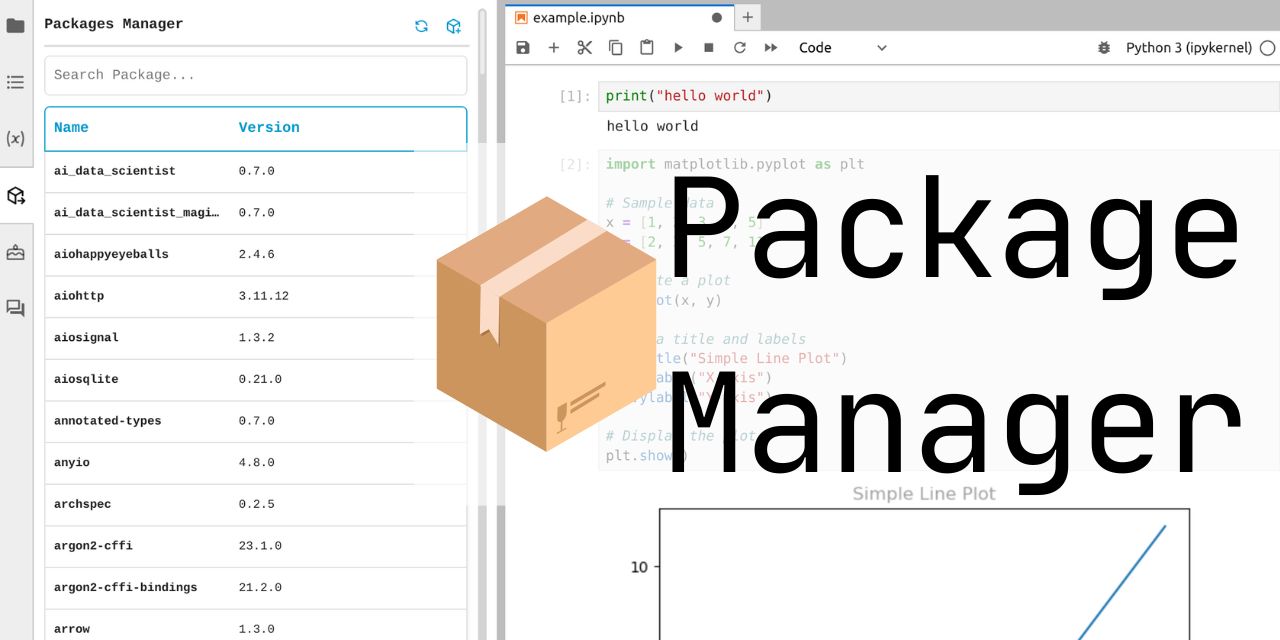
Task: Interrupt the kernel with the stop button
Action: click(x=708, y=47)
